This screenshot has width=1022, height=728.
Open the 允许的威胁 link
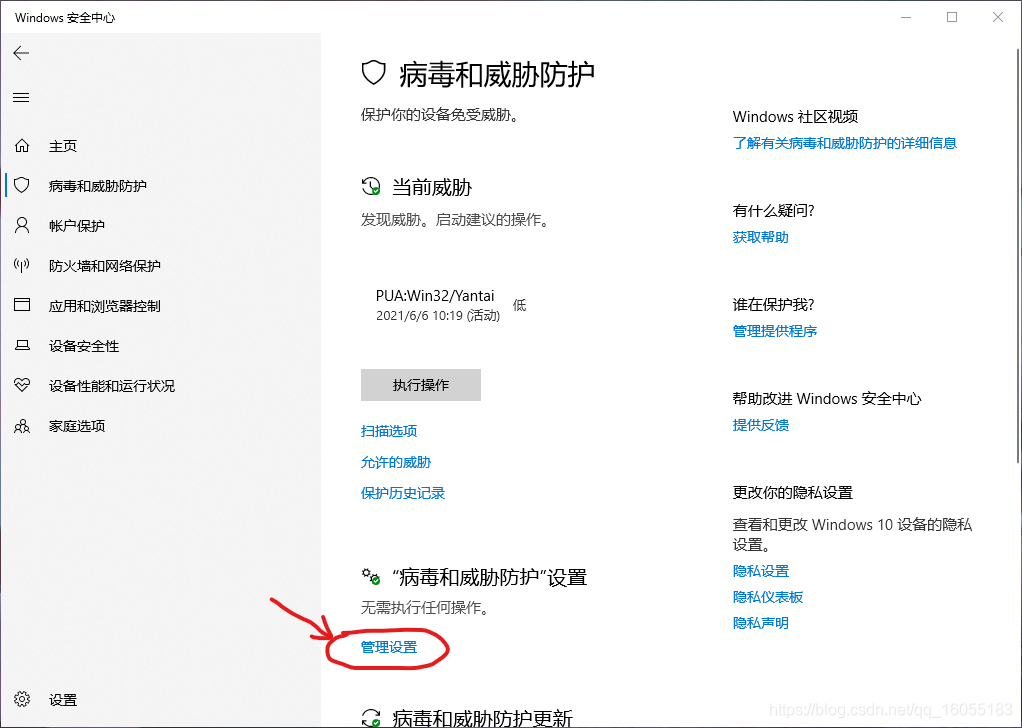click(x=396, y=462)
